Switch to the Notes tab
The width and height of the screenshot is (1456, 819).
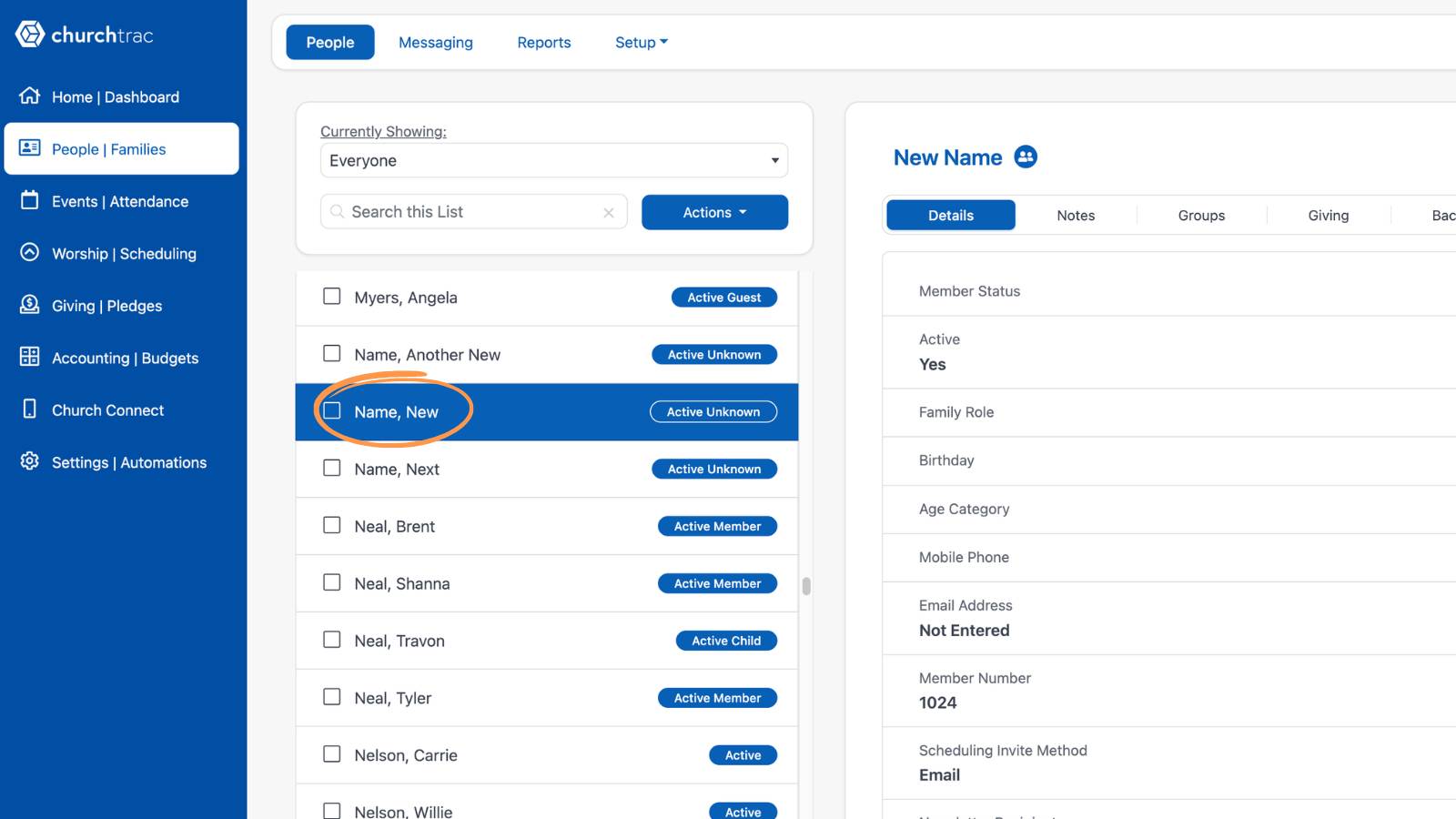click(x=1076, y=216)
